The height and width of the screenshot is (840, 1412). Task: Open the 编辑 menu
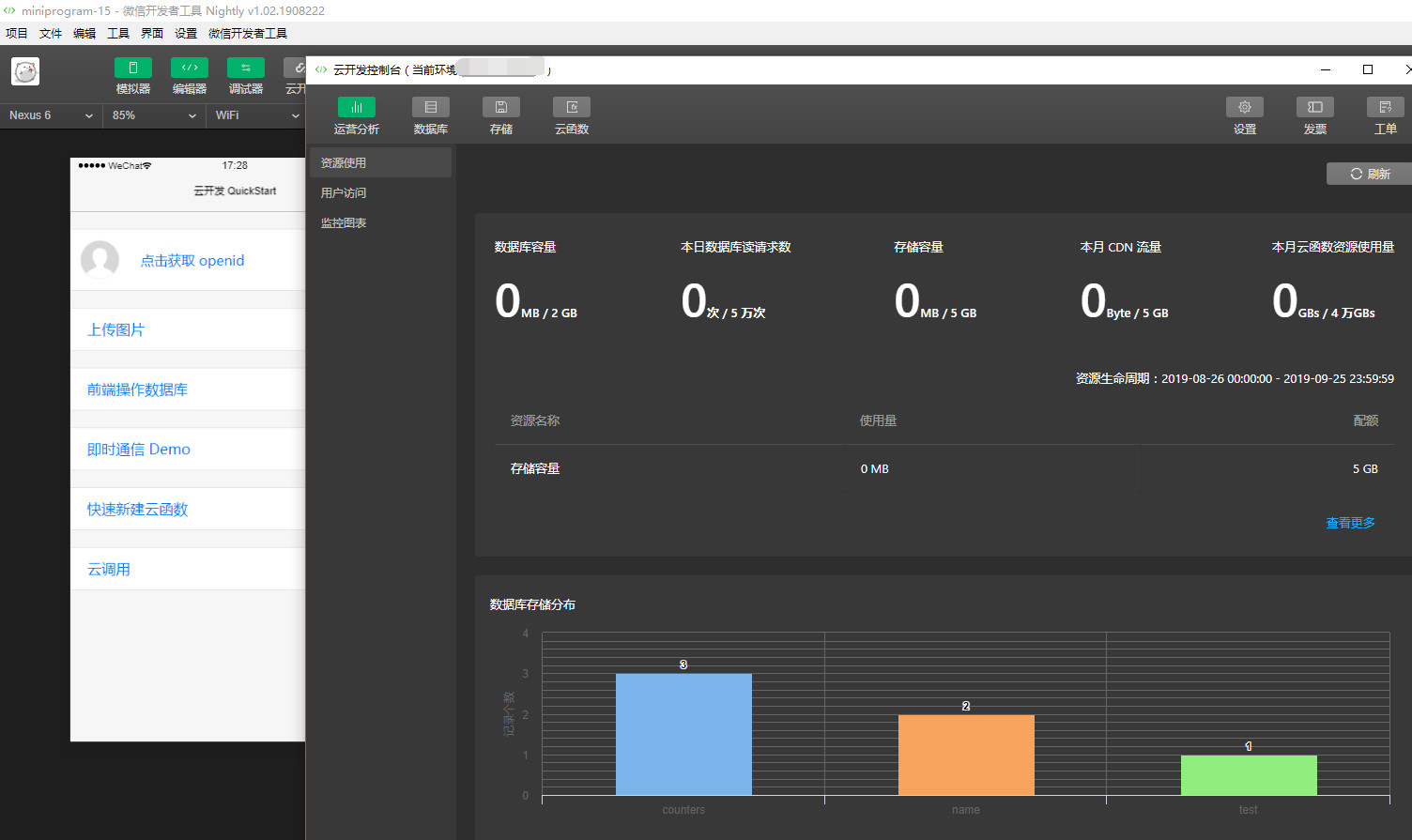(84, 33)
